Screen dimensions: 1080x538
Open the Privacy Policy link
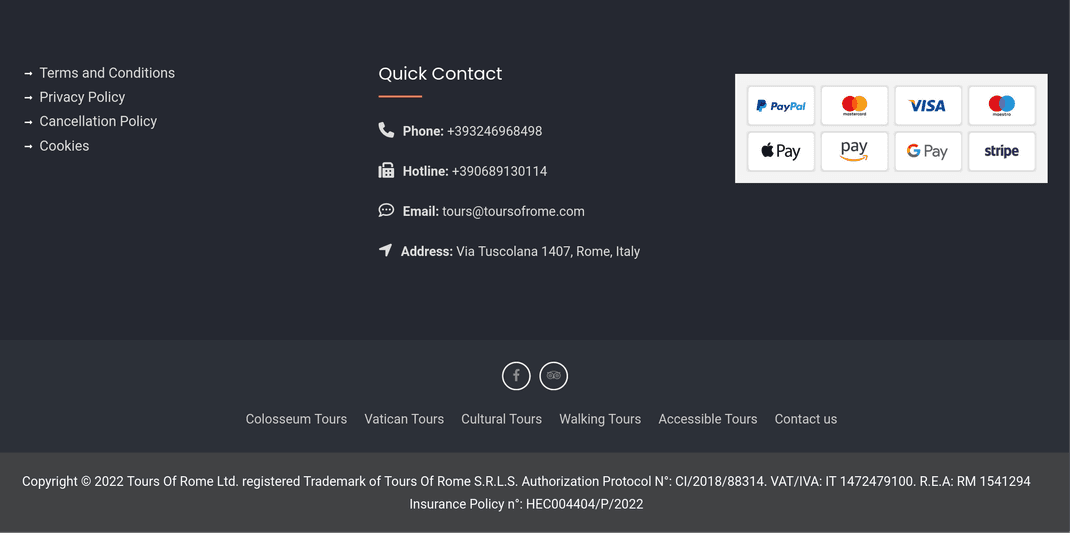(83, 98)
